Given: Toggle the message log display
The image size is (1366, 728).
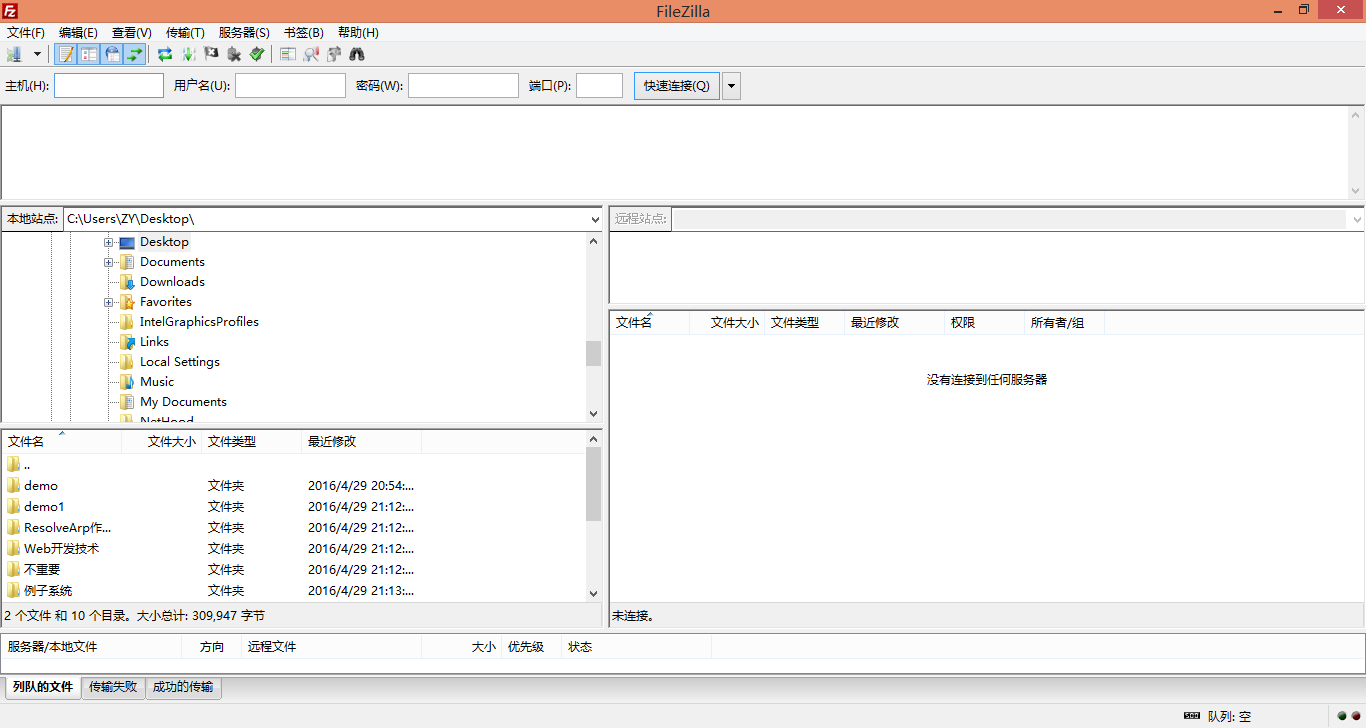Looking at the screenshot, I should point(66,54).
